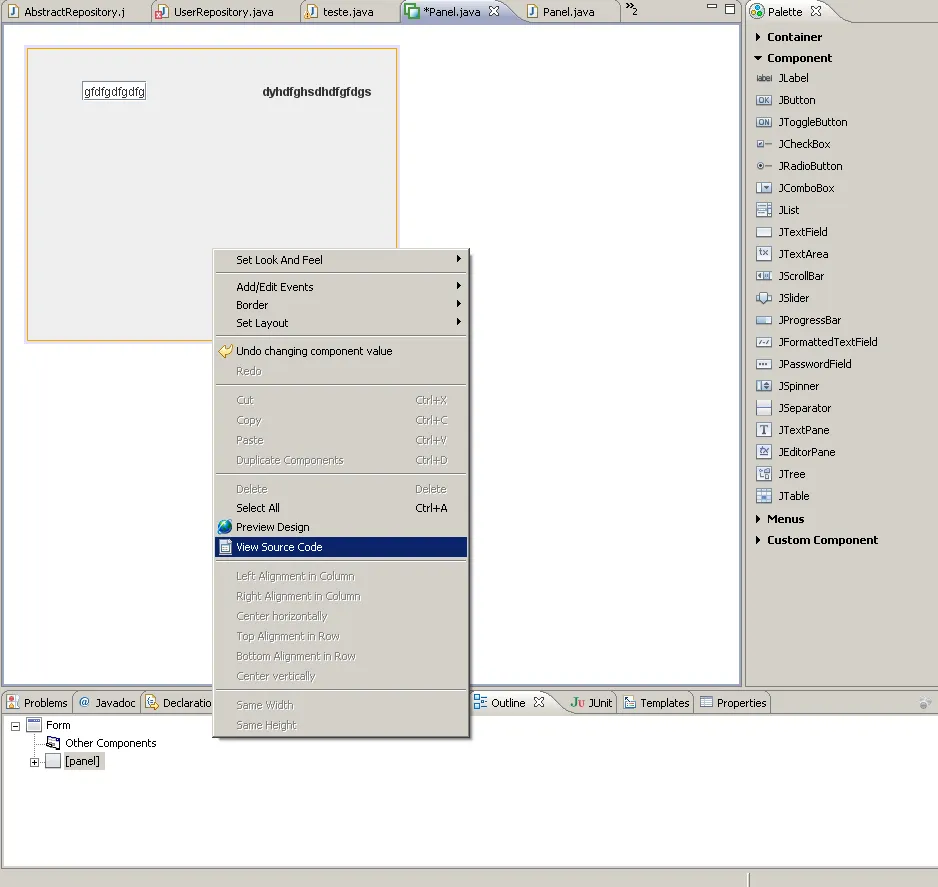Show hidden editor tabs list

632,8
